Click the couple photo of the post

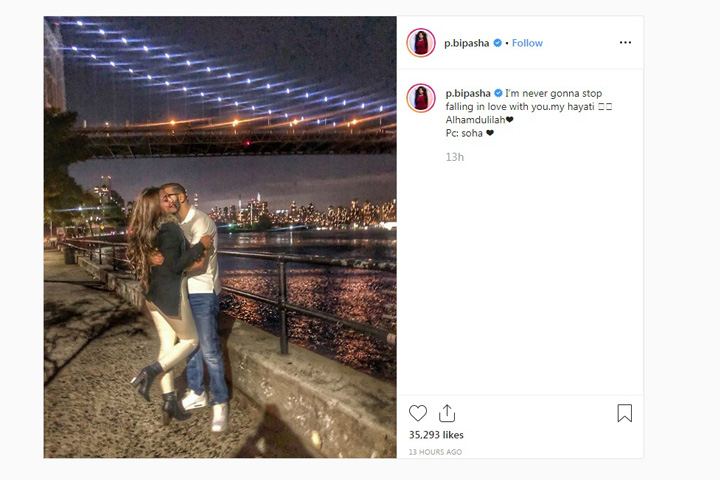220,237
